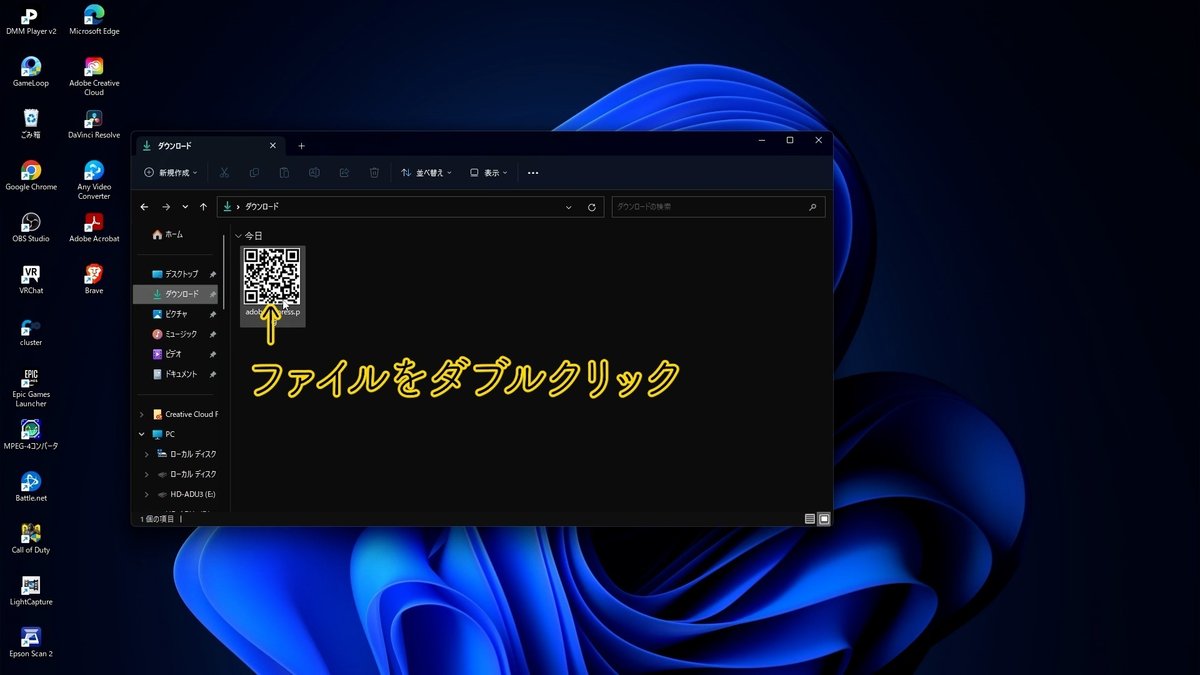Select Adobe Creative Cloud desktop icon
This screenshot has width=1200, height=675.
[94, 76]
